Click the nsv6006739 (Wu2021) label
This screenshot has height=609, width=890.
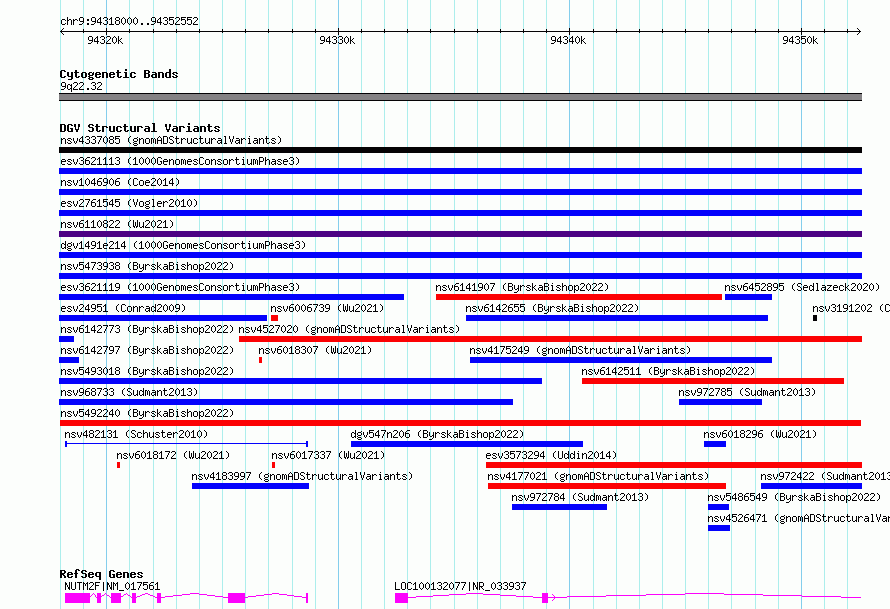[x=328, y=308]
